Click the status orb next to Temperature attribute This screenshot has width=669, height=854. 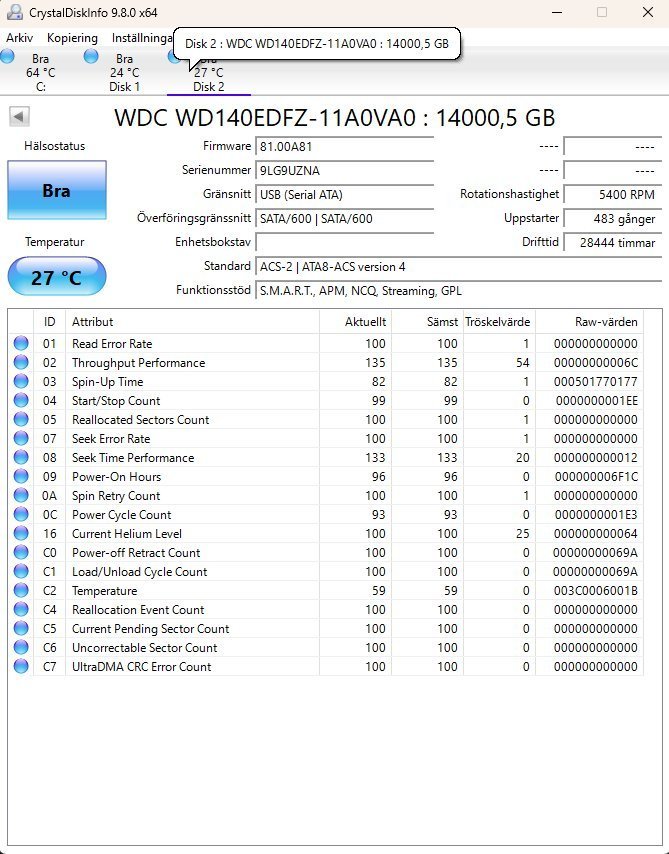coord(21,591)
